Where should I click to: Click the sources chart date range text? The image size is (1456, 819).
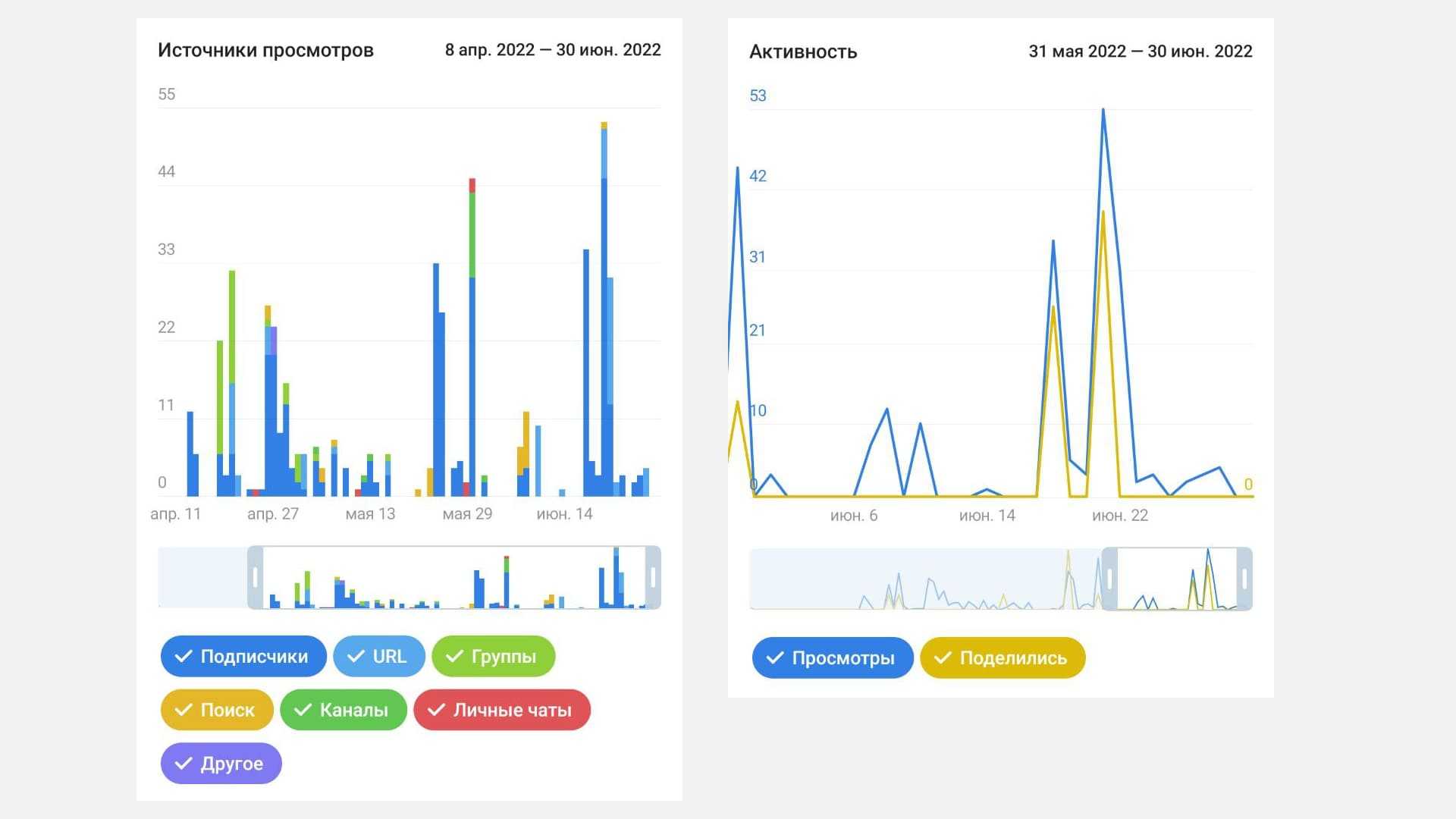[x=552, y=50]
